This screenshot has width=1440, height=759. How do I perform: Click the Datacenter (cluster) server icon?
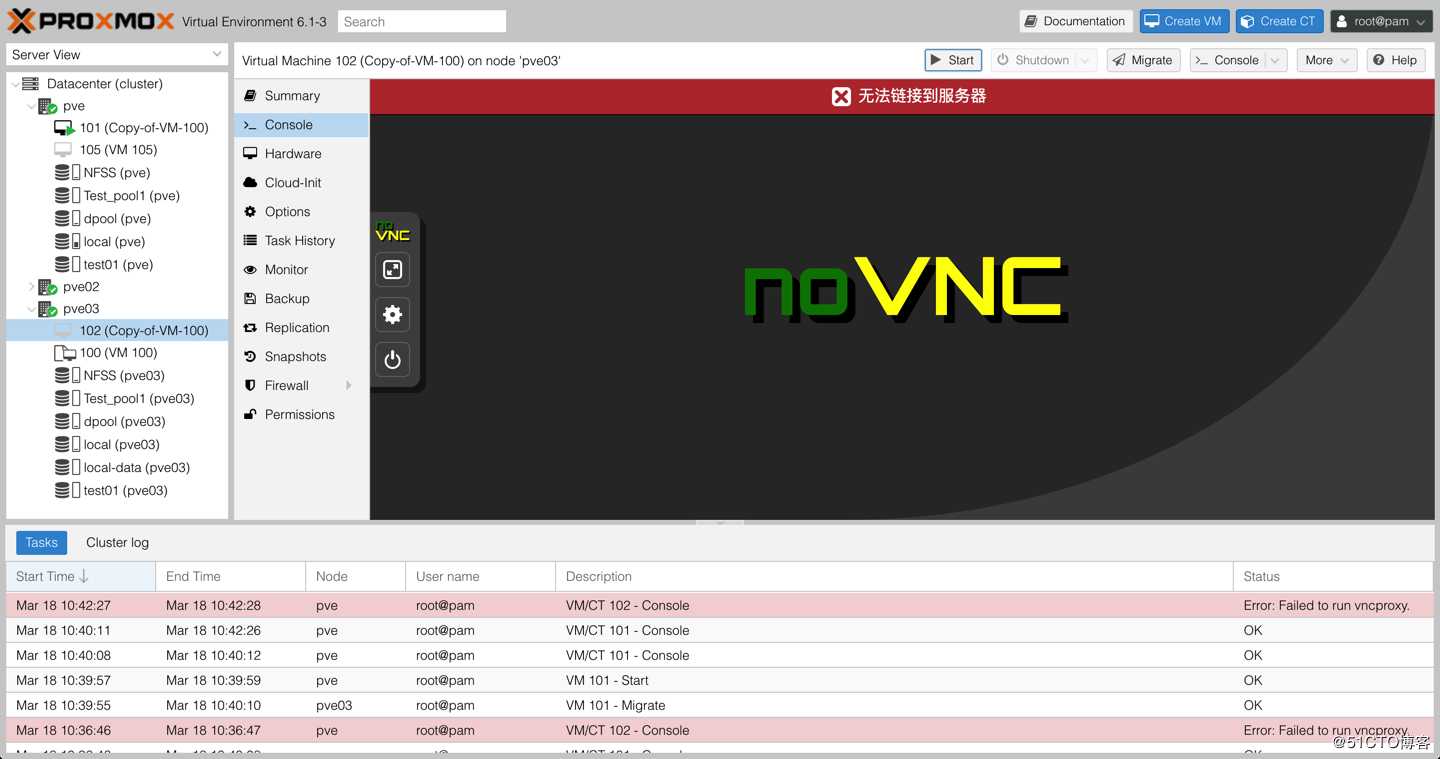coord(30,84)
